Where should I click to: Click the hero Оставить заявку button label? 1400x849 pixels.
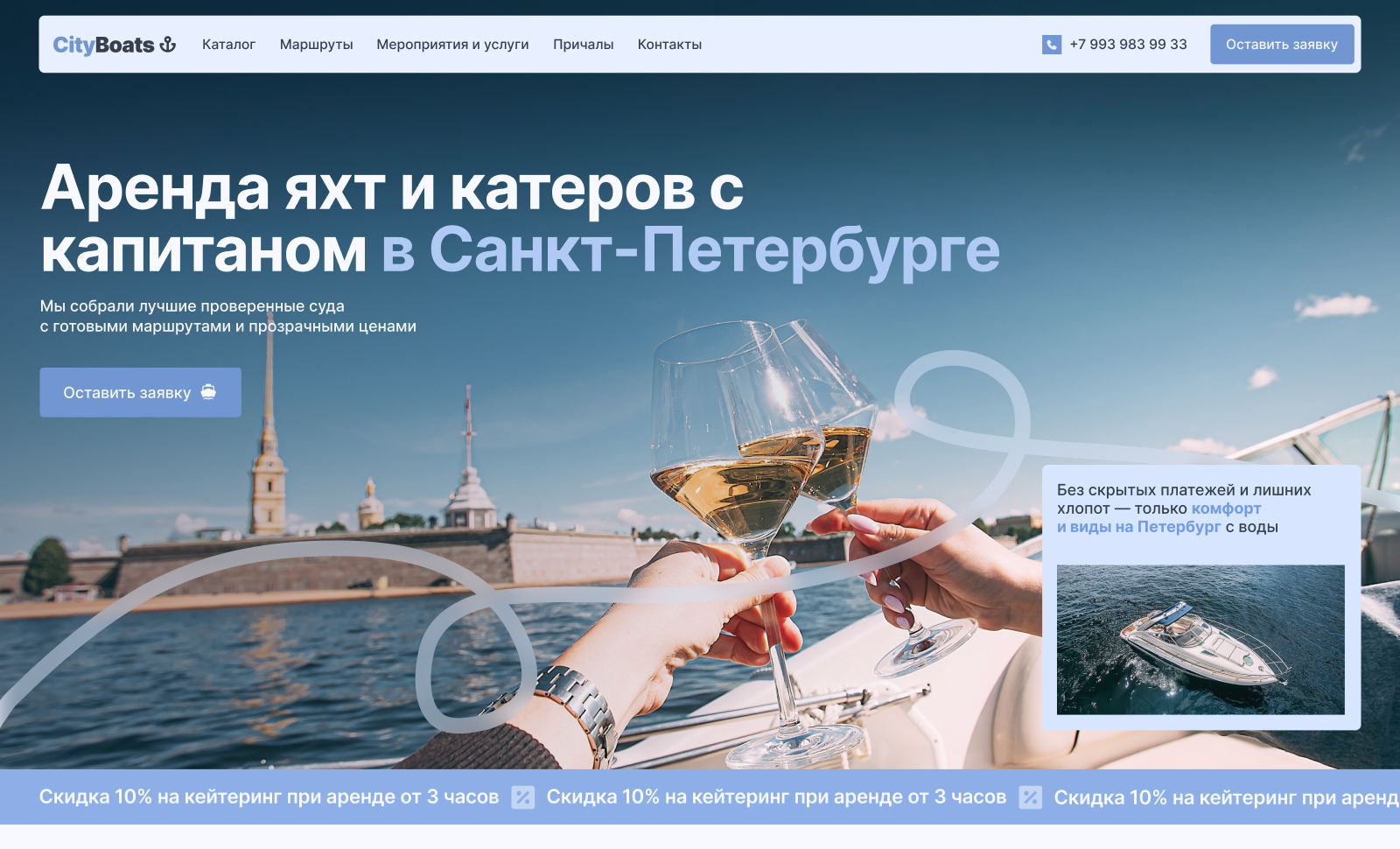pyautogui.click(x=127, y=393)
